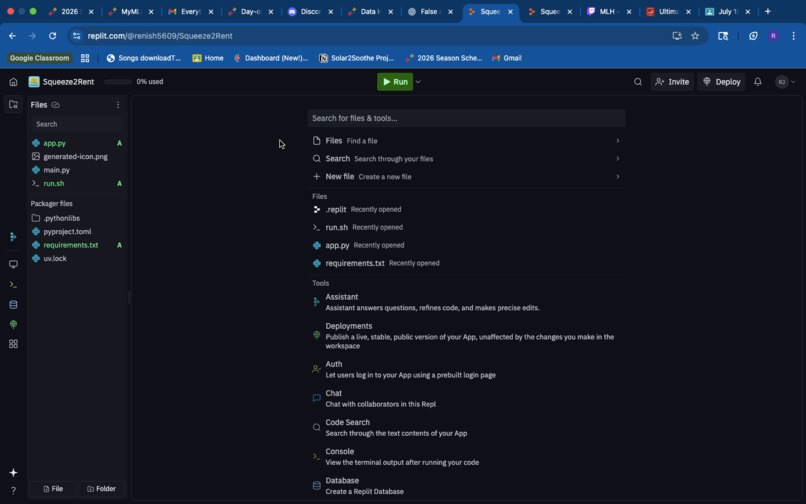Image resolution: width=806 pixels, height=504 pixels.
Task: Expand the Files Find a file row
Action: 466,140
